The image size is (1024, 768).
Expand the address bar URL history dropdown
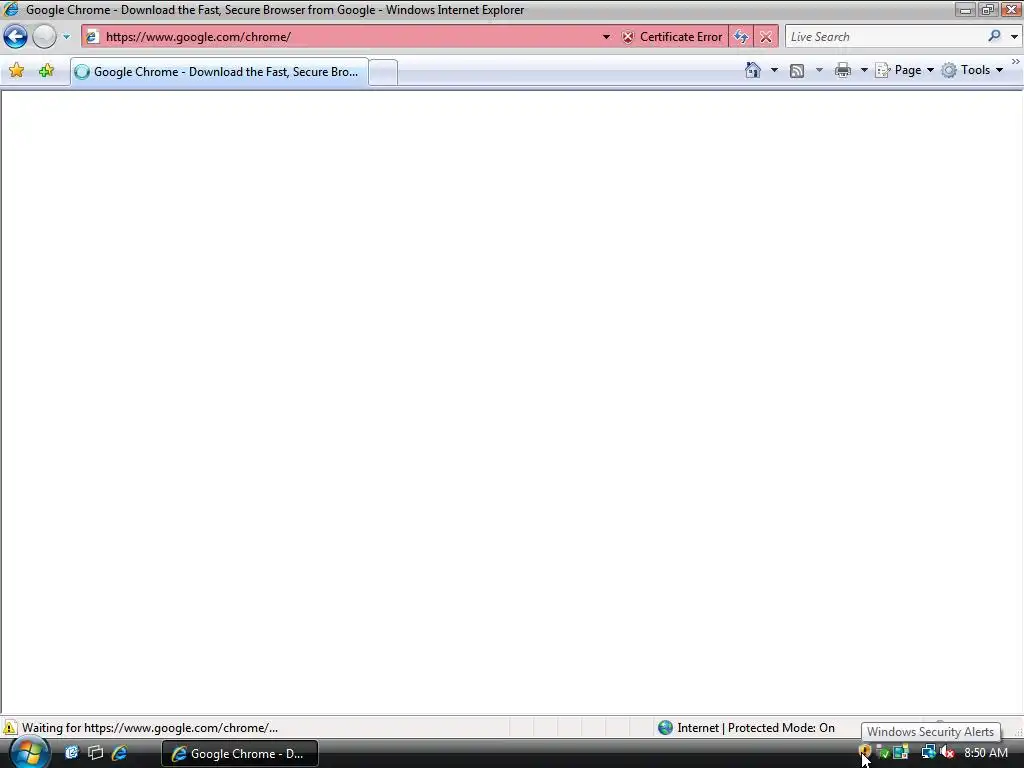606,37
